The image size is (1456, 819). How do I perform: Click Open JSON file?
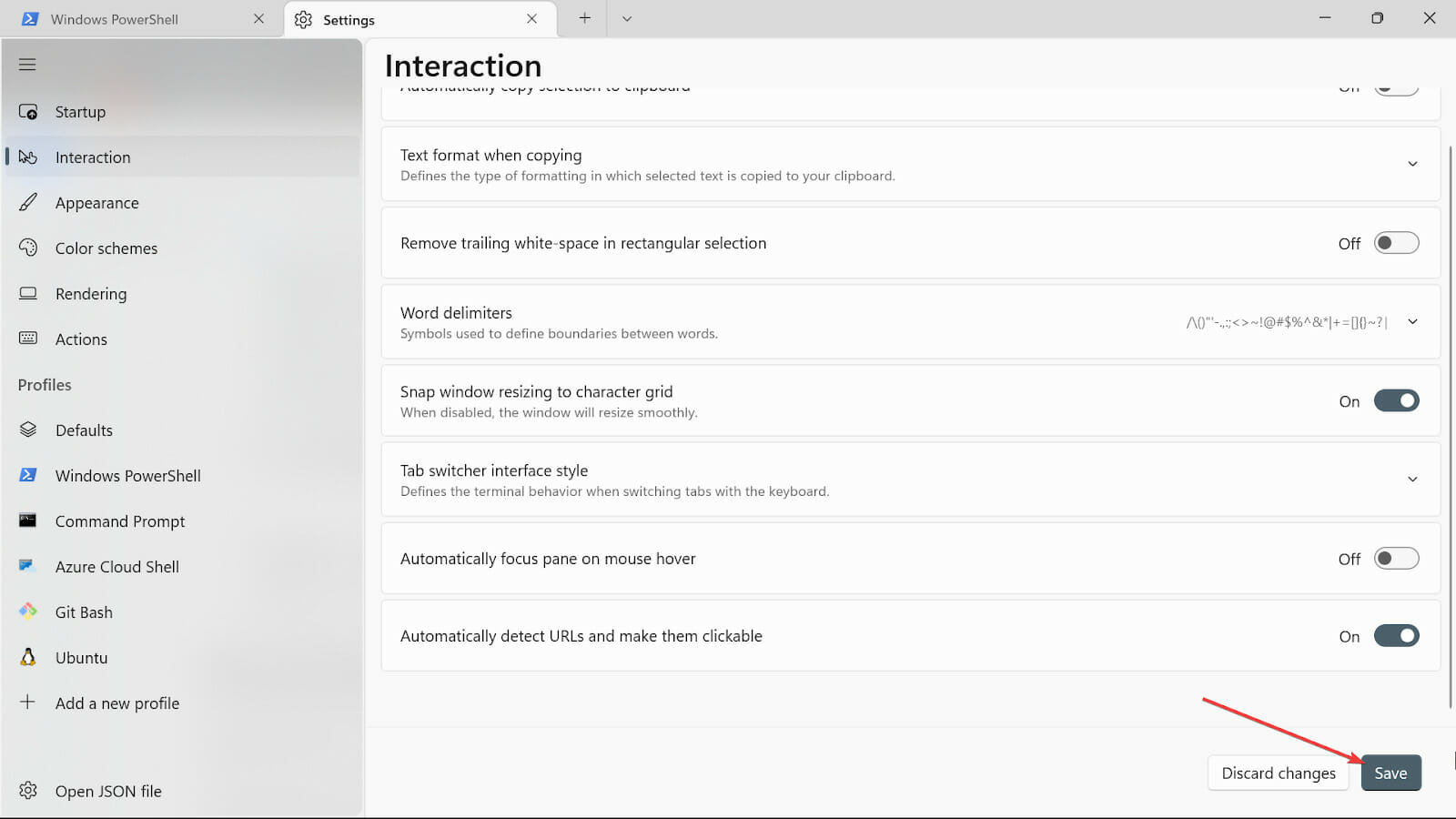tap(182, 791)
